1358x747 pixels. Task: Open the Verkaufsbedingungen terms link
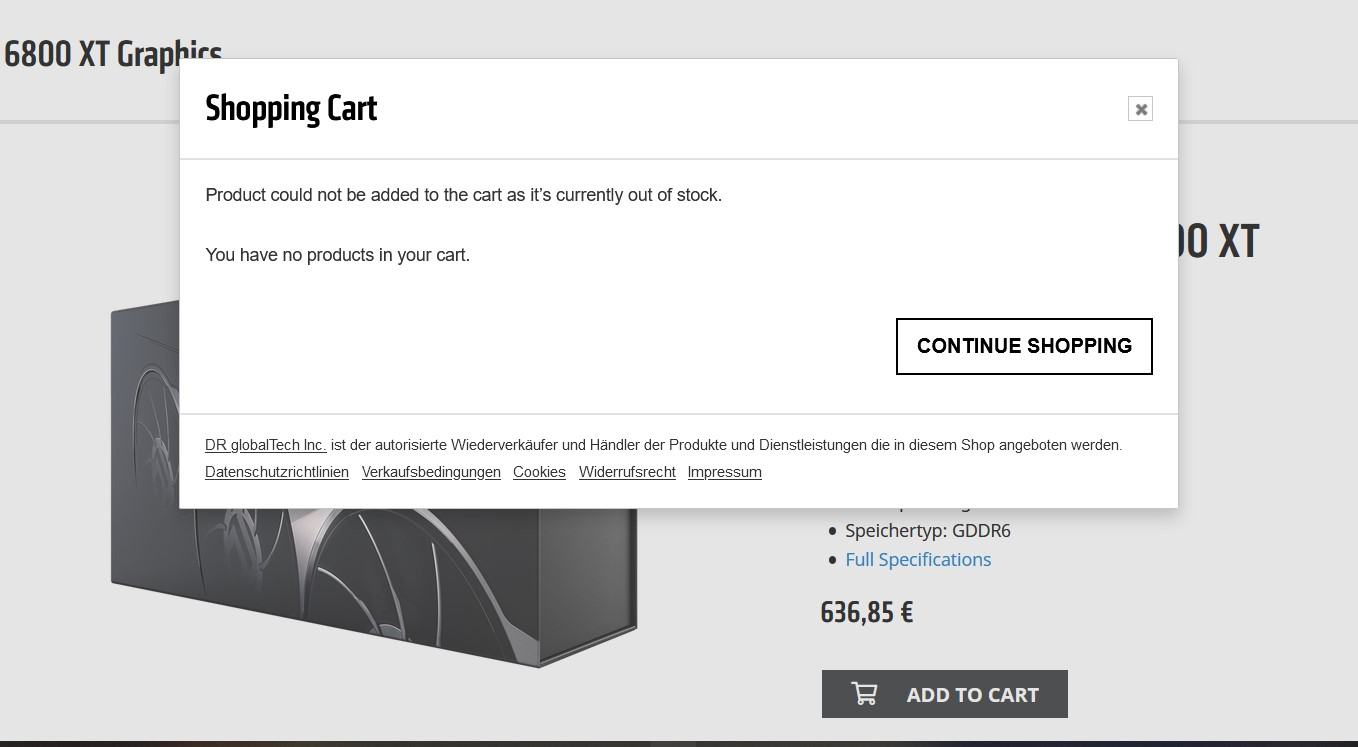tap(431, 472)
